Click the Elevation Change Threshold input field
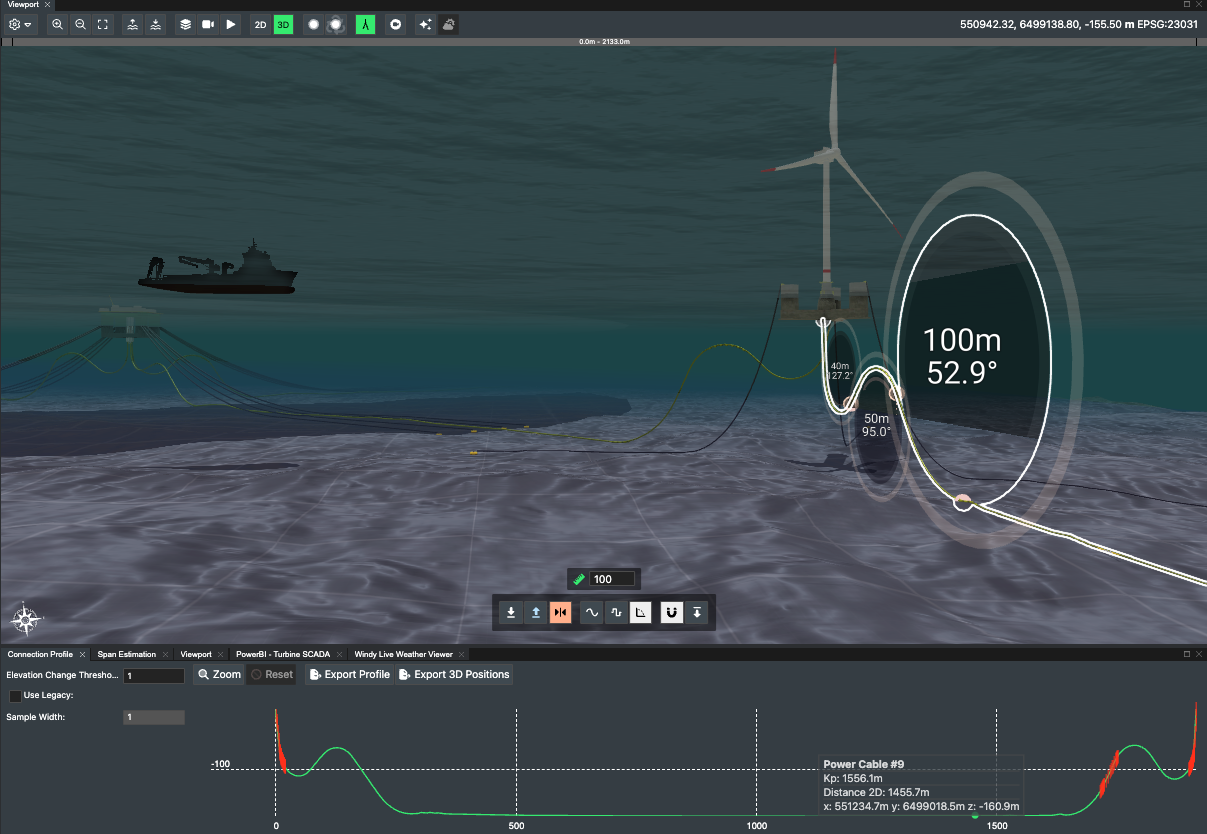1207x834 pixels. pyautogui.click(x=154, y=676)
